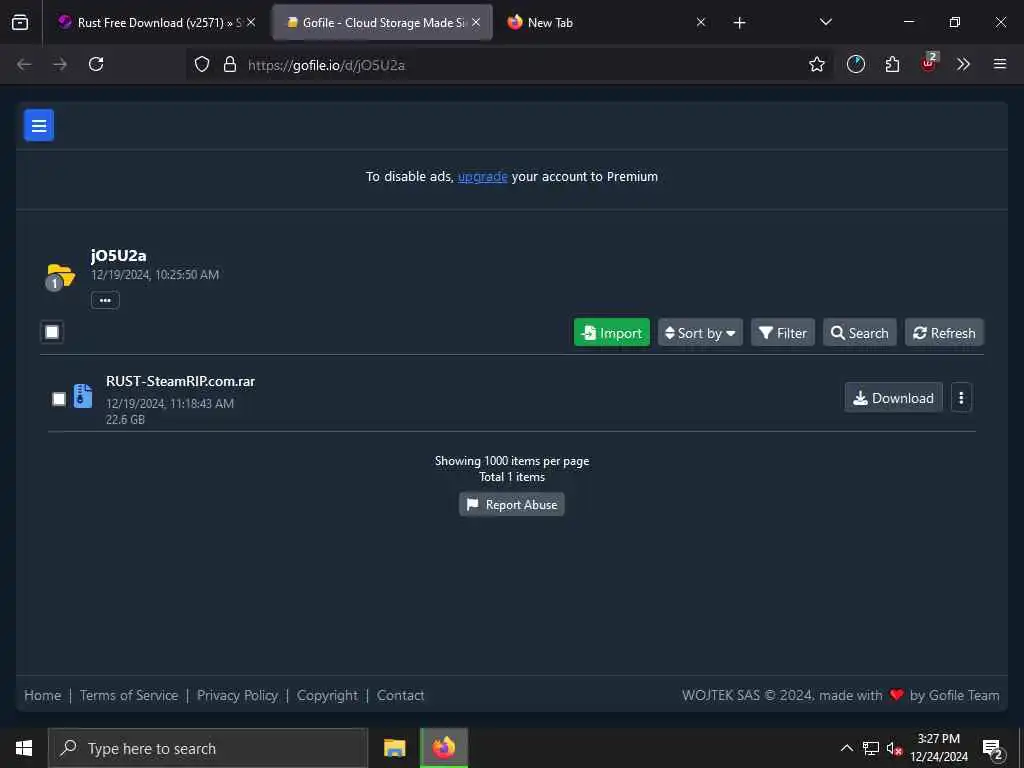Open the circular timer extension icon in toolbar
The height and width of the screenshot is (768, 1024).
point(856,64)
